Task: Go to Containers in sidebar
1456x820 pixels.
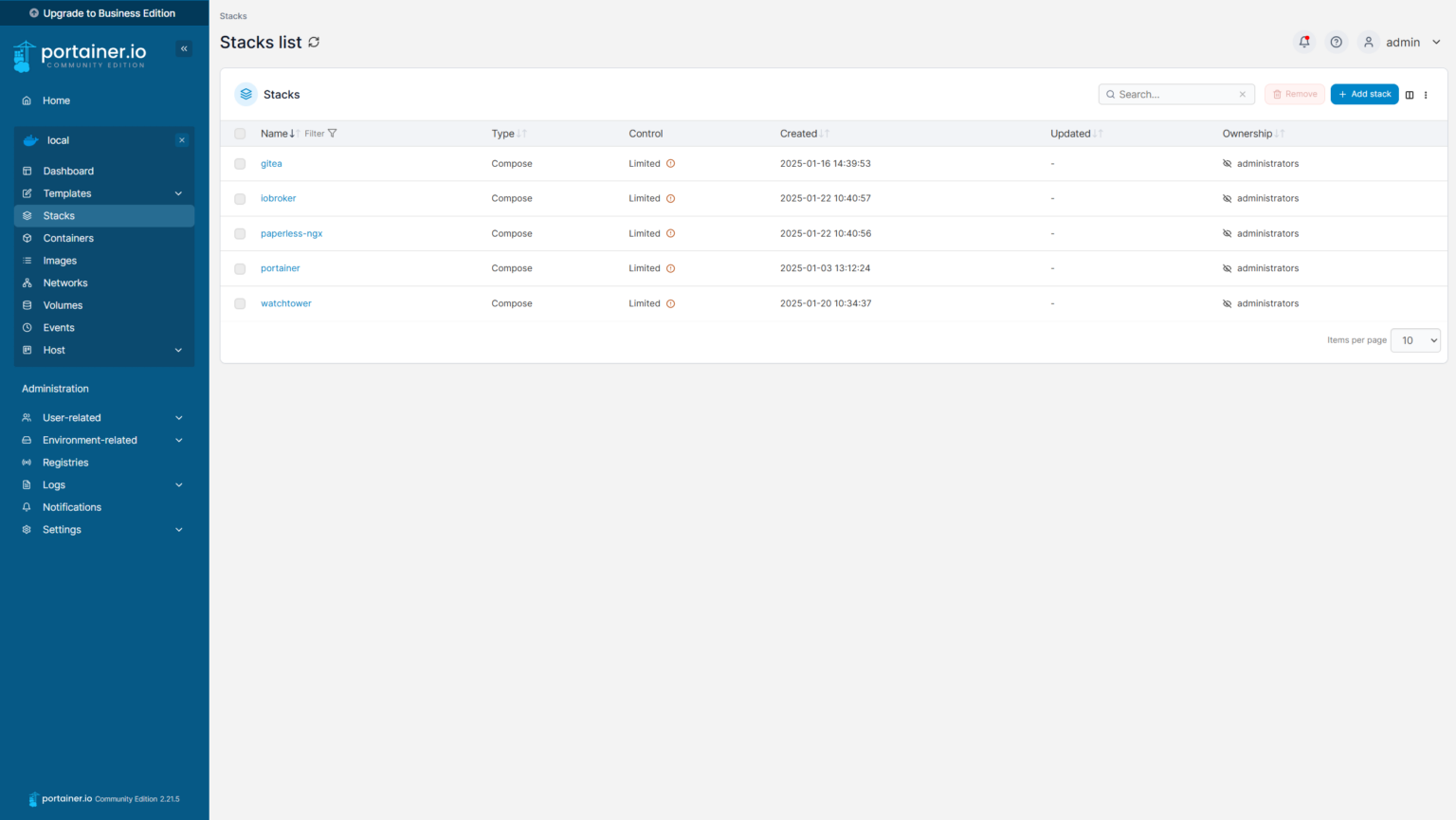Action: tap(68, 238)
